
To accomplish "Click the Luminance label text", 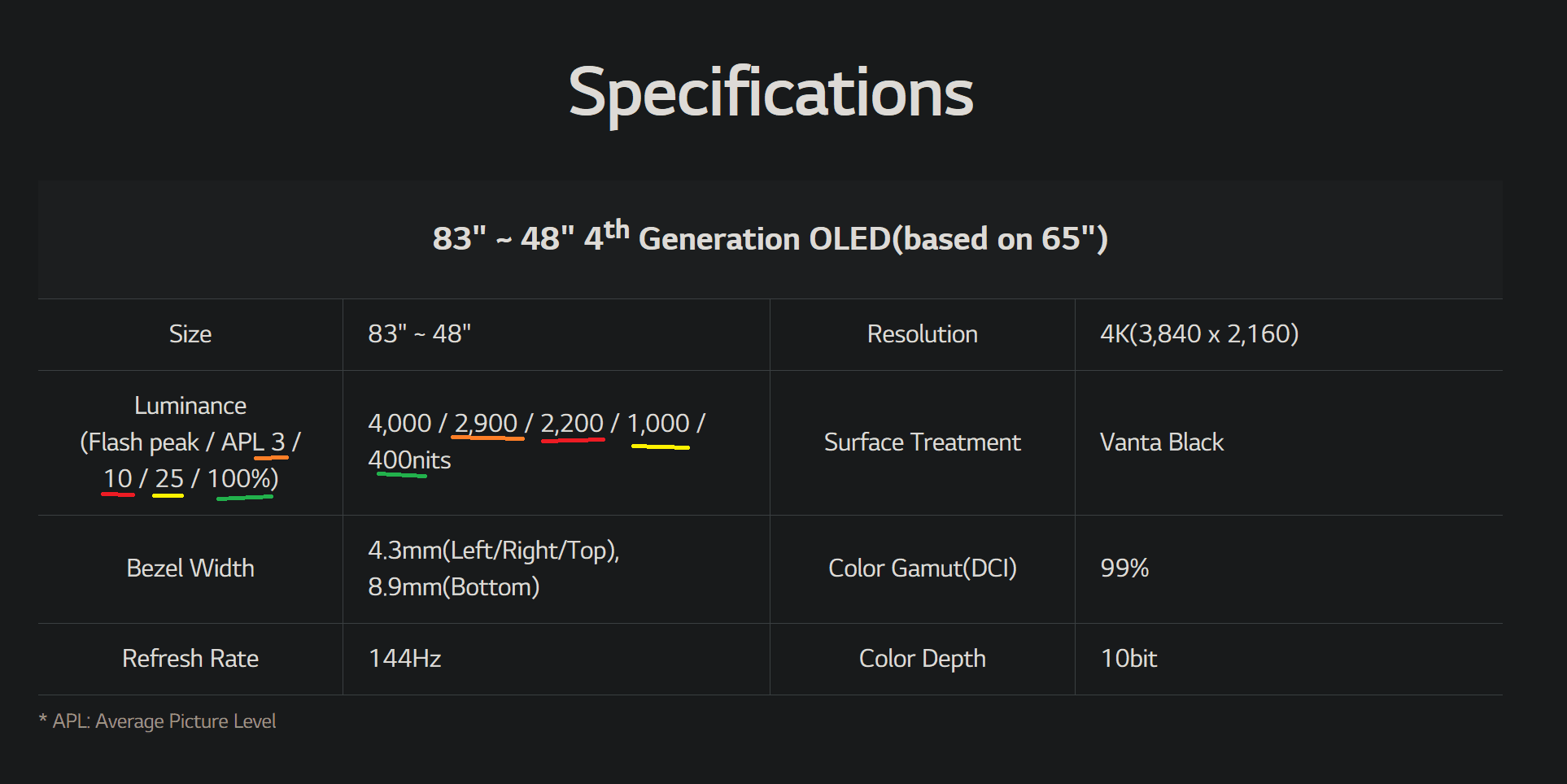I will (x=190, y=405).
